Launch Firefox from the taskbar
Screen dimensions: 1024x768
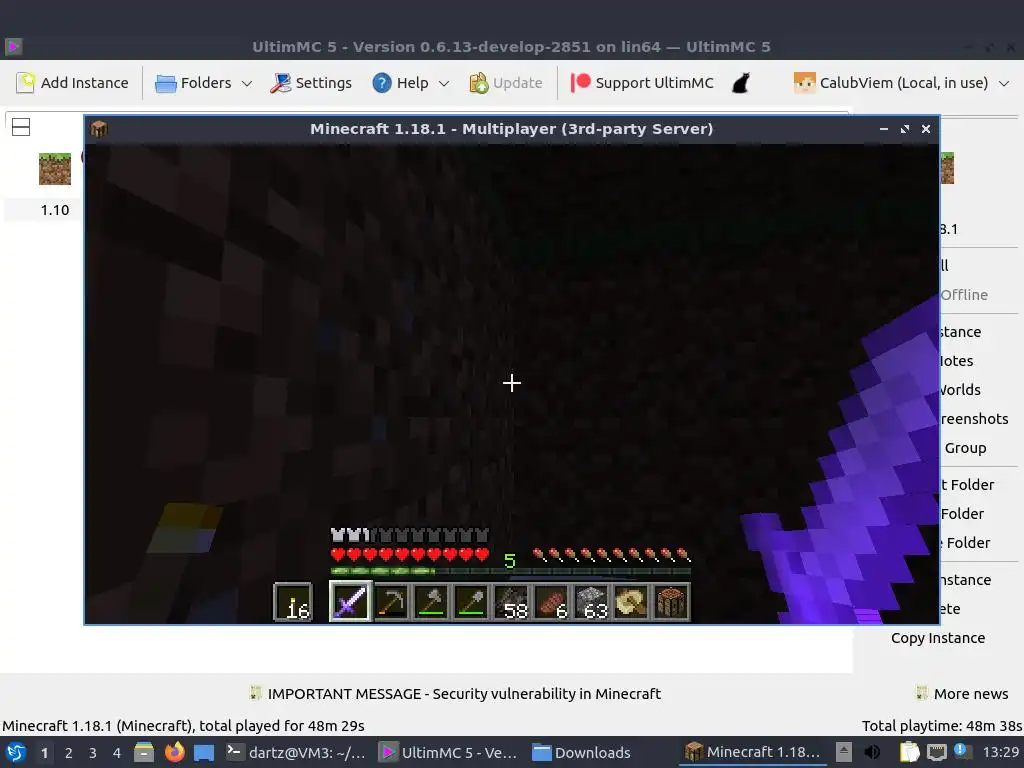[174, 752]
